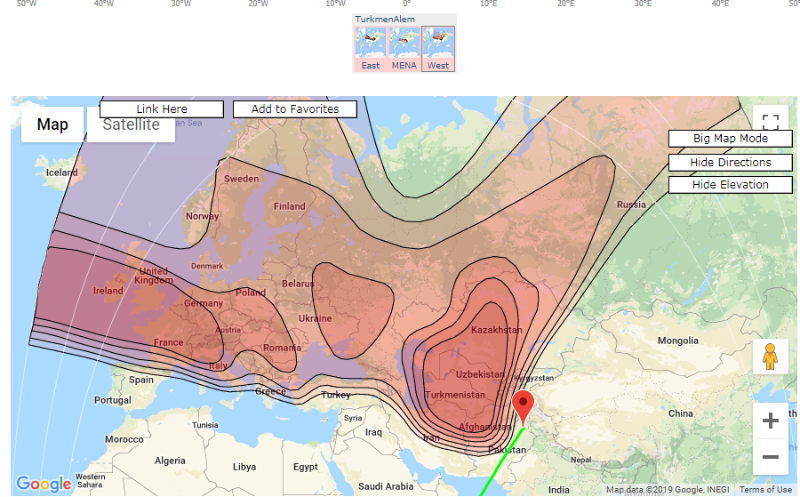
Task: Click the Link Here button
Action: click(x=162, y=109)
